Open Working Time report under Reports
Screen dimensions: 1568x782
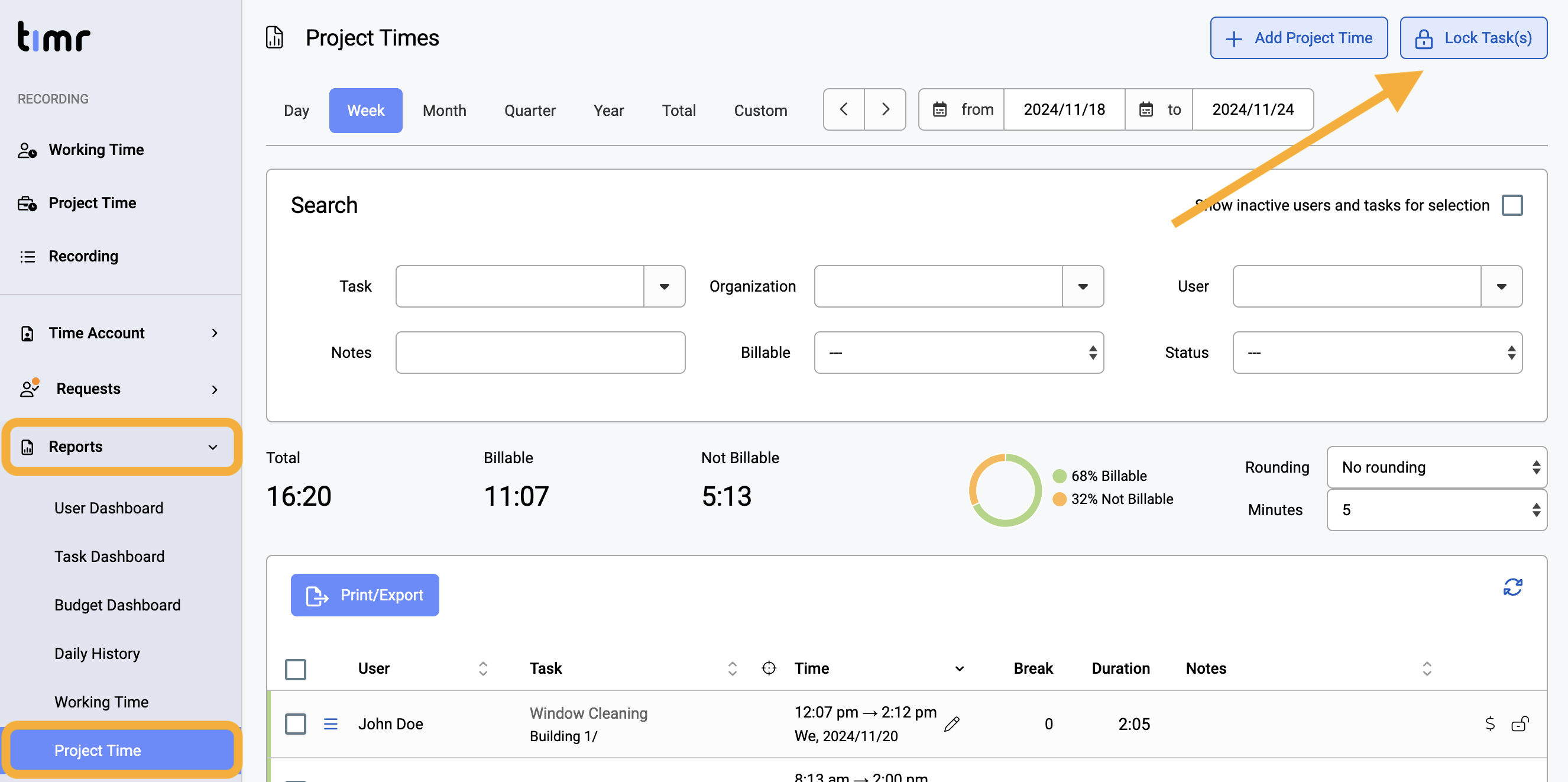[102, 702]
